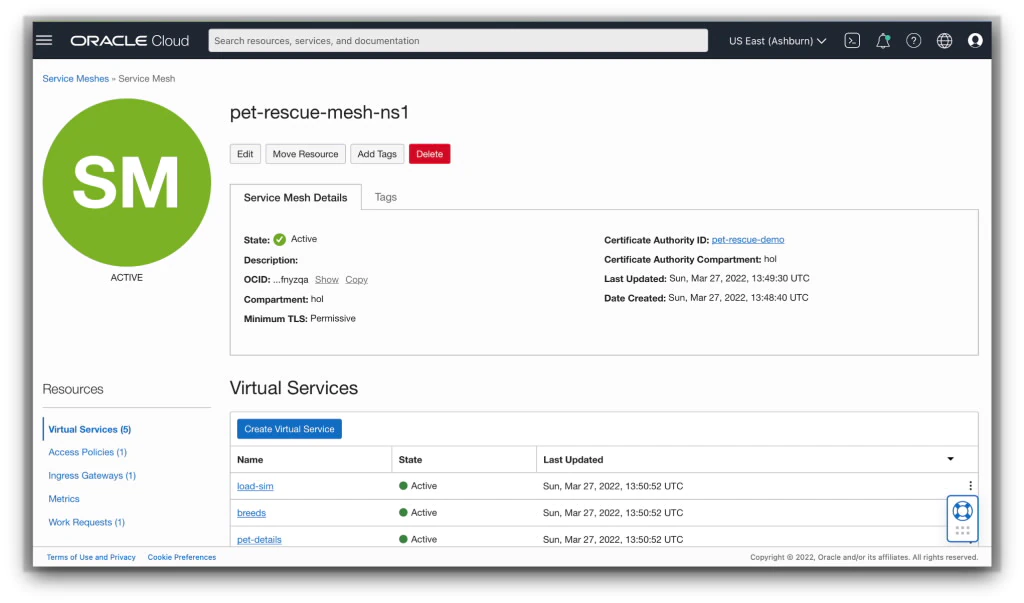Switch to the Tags tab

tap(385, 197)
